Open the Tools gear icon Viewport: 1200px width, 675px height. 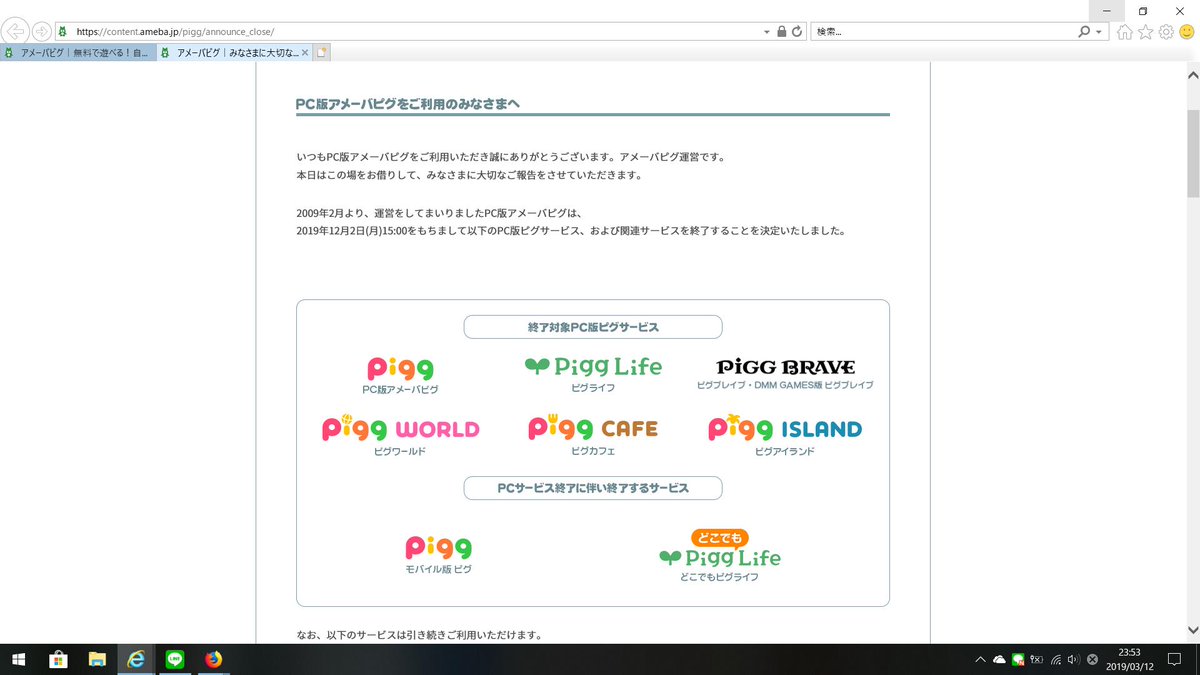[1166, 32]
